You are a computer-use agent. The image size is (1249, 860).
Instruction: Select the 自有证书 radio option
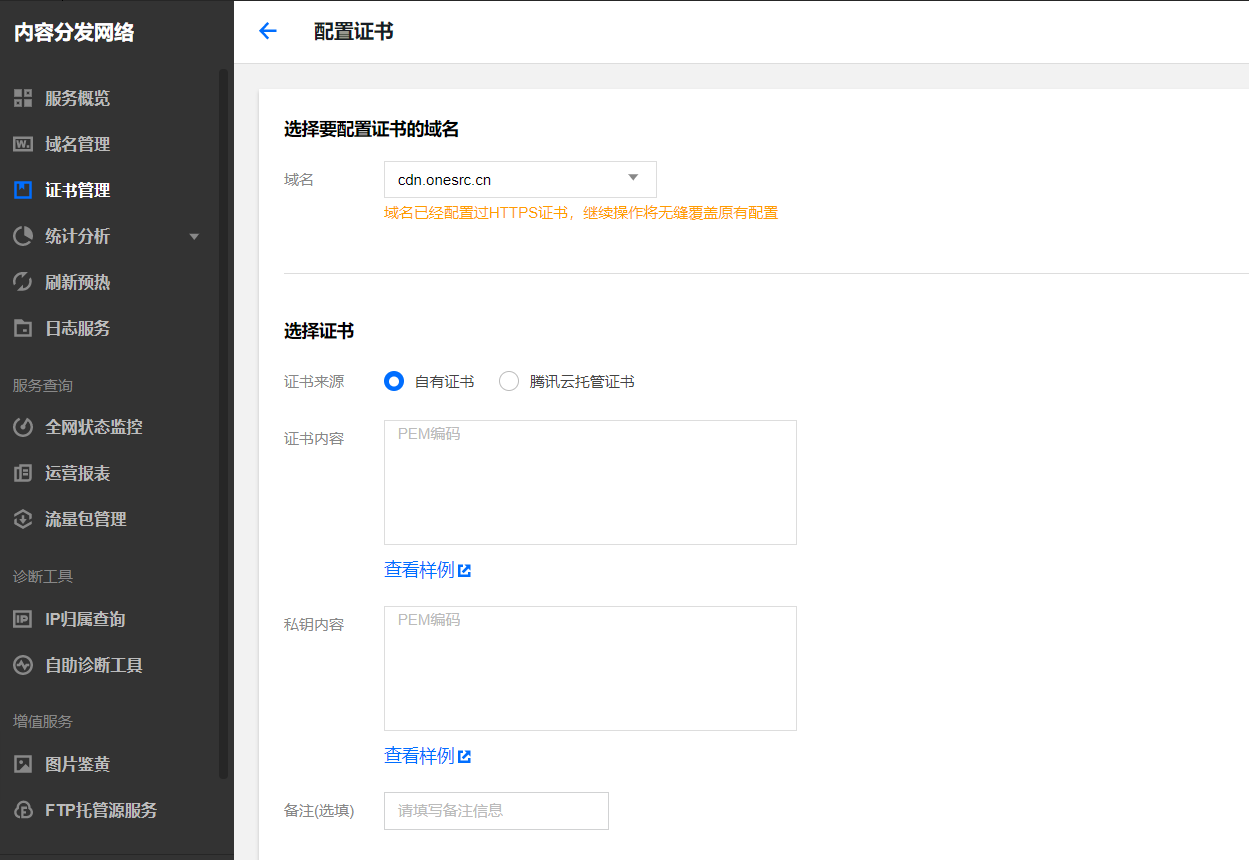393,381
